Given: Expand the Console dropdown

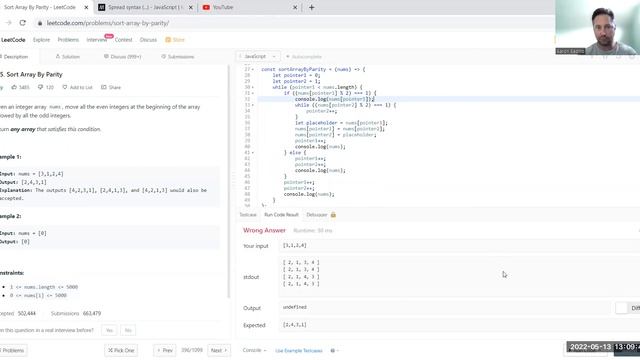Looking at the screenshot, I should (x=254, y=351).
